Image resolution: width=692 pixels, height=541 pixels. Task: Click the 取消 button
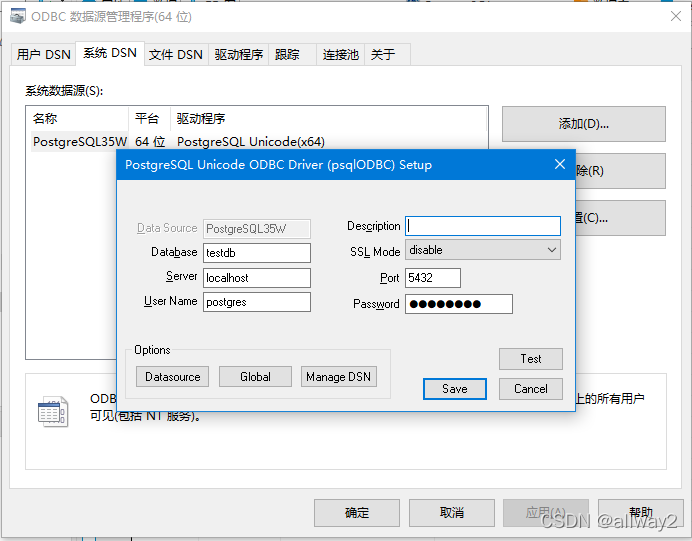(x=451, y=513)
